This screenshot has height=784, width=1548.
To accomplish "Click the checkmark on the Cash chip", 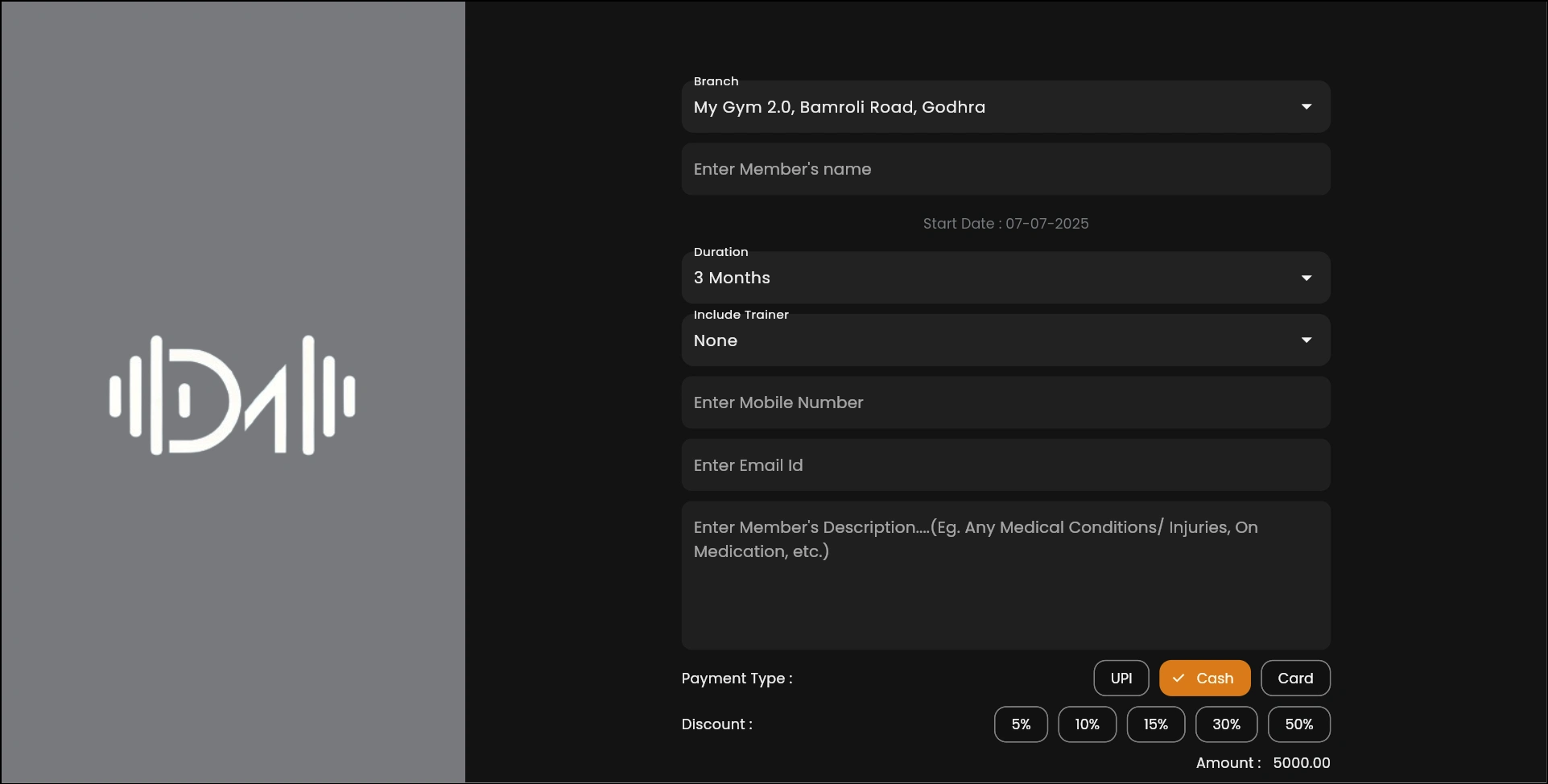I will coord(1179,679).
